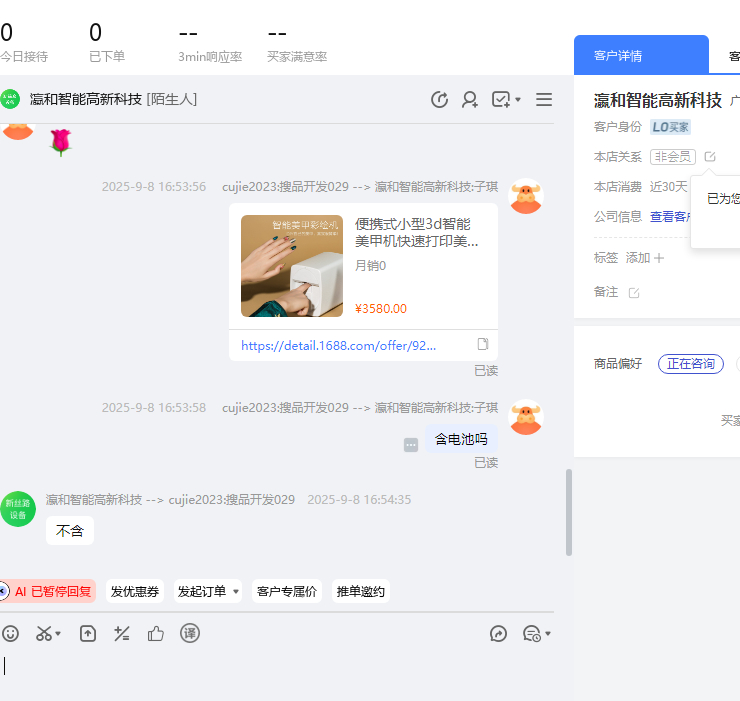The image size is (740, 701).
Task: Click the nail printer product thumbnail
Action: pyautogui.click(x=291, y=265)
